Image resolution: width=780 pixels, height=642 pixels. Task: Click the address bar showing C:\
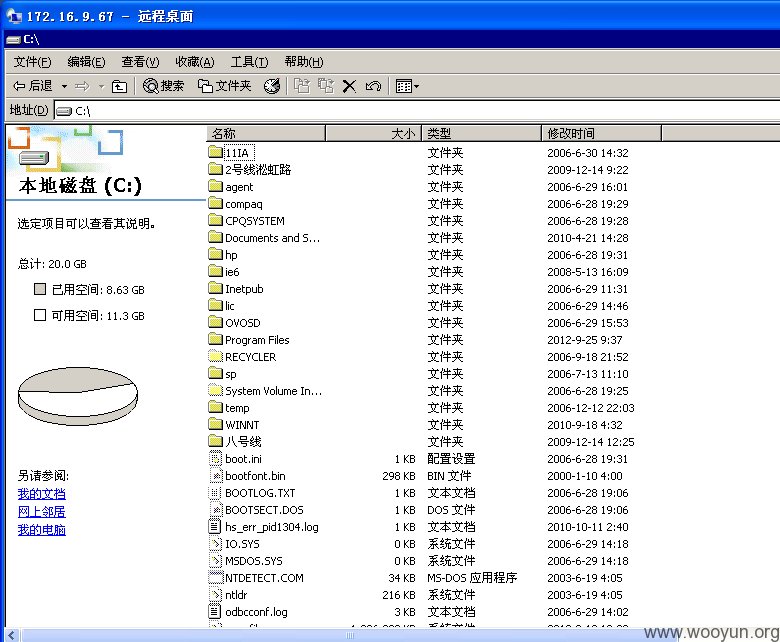click(x=417, y=110)
